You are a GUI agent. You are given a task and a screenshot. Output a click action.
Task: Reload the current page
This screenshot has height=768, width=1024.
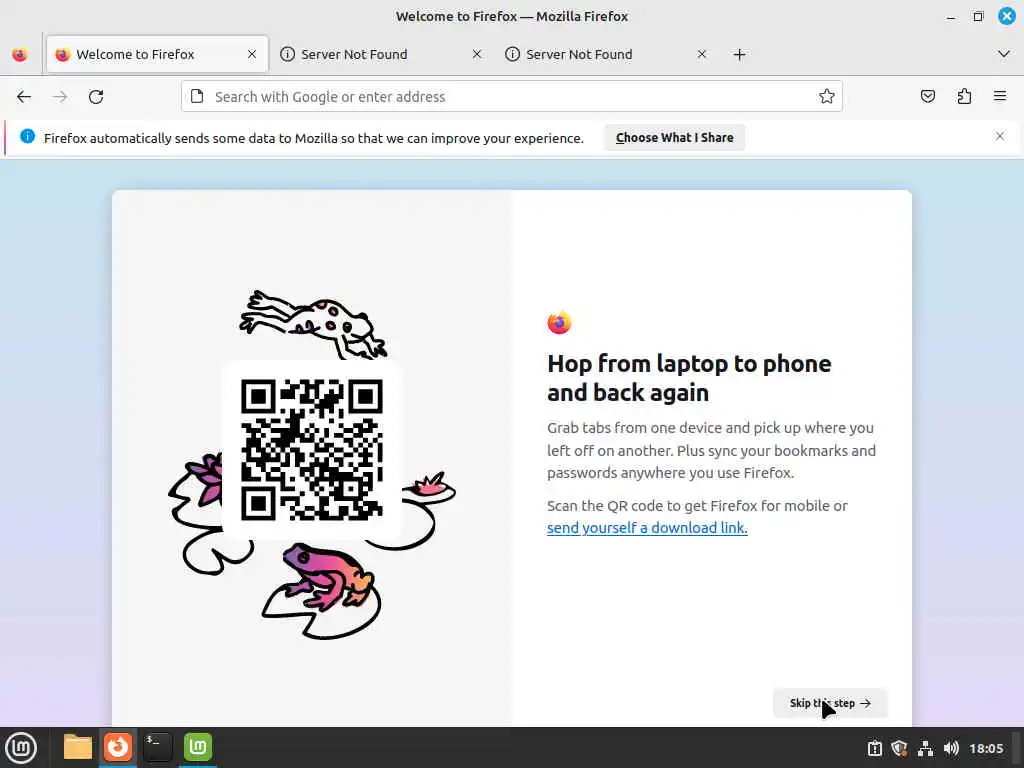(96, 97)
